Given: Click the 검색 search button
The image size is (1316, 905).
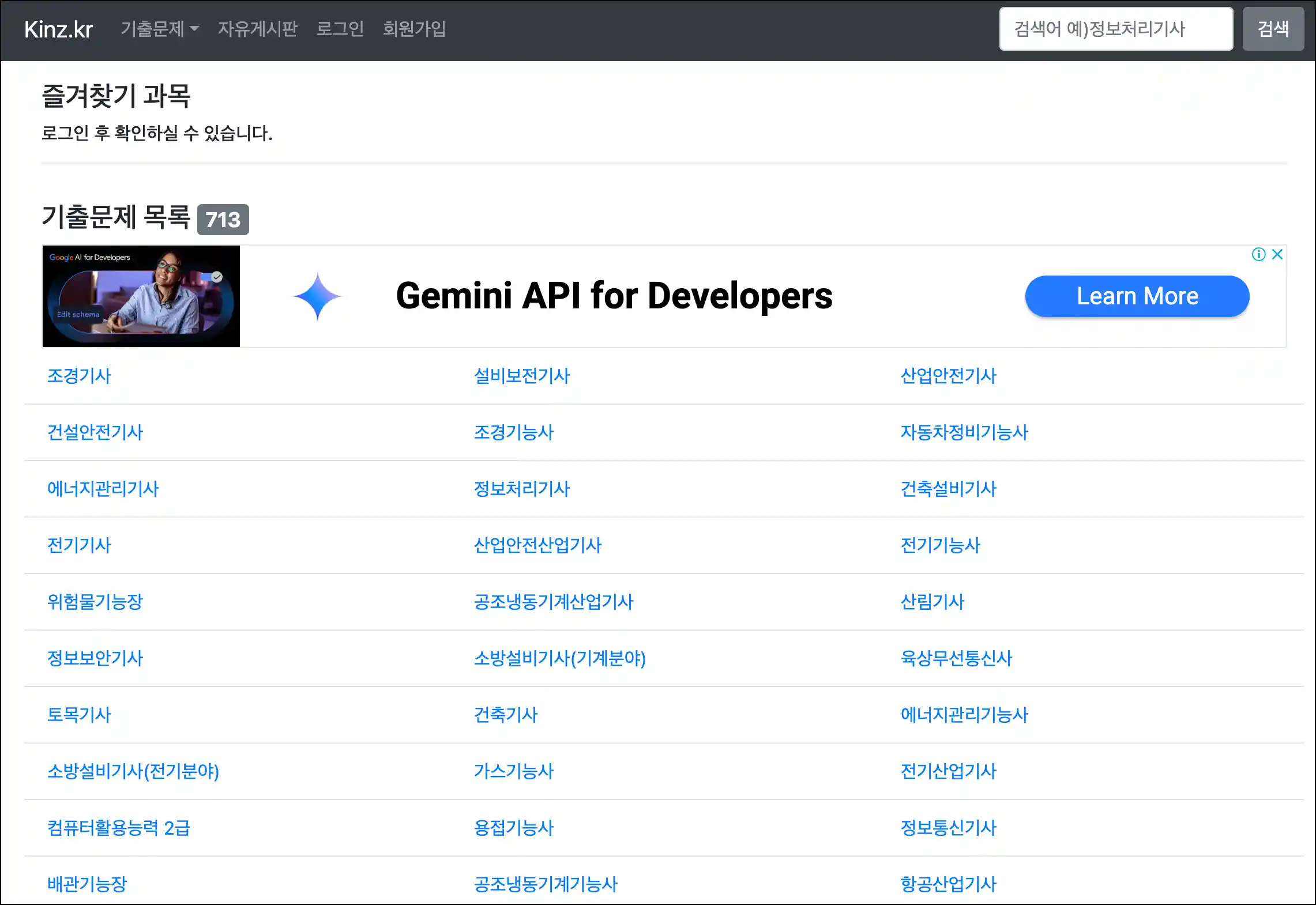Looking at the screenshot, I should pos(1273,29).
